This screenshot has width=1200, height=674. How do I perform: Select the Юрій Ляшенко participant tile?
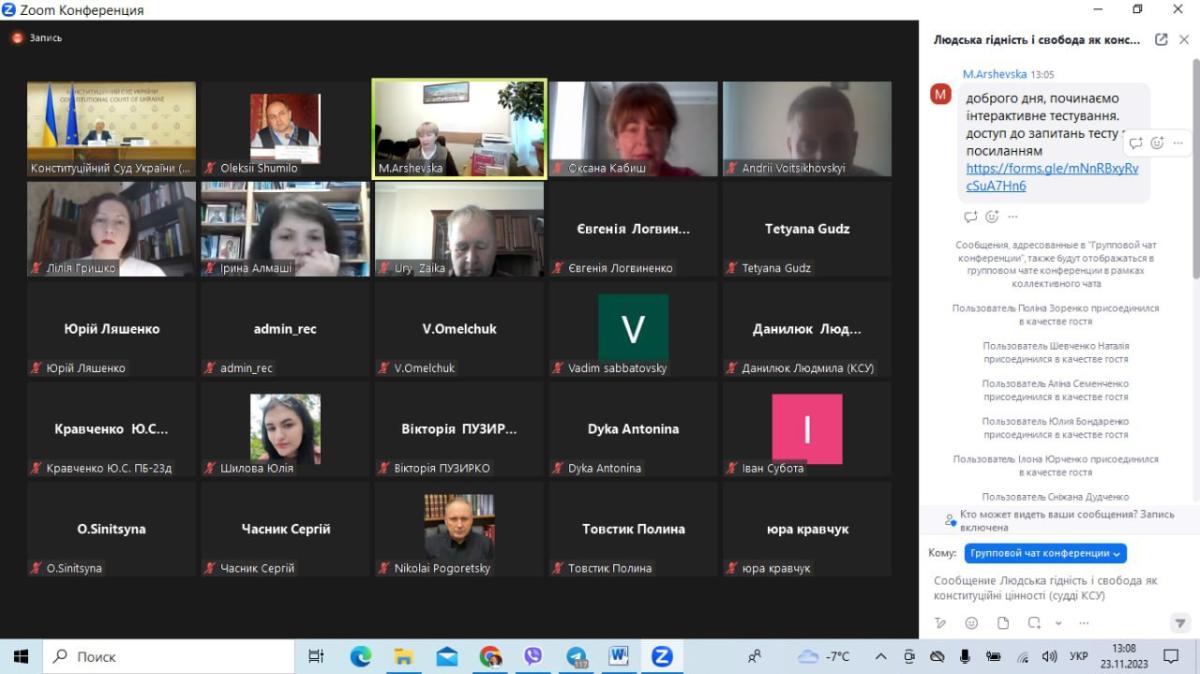111,329
